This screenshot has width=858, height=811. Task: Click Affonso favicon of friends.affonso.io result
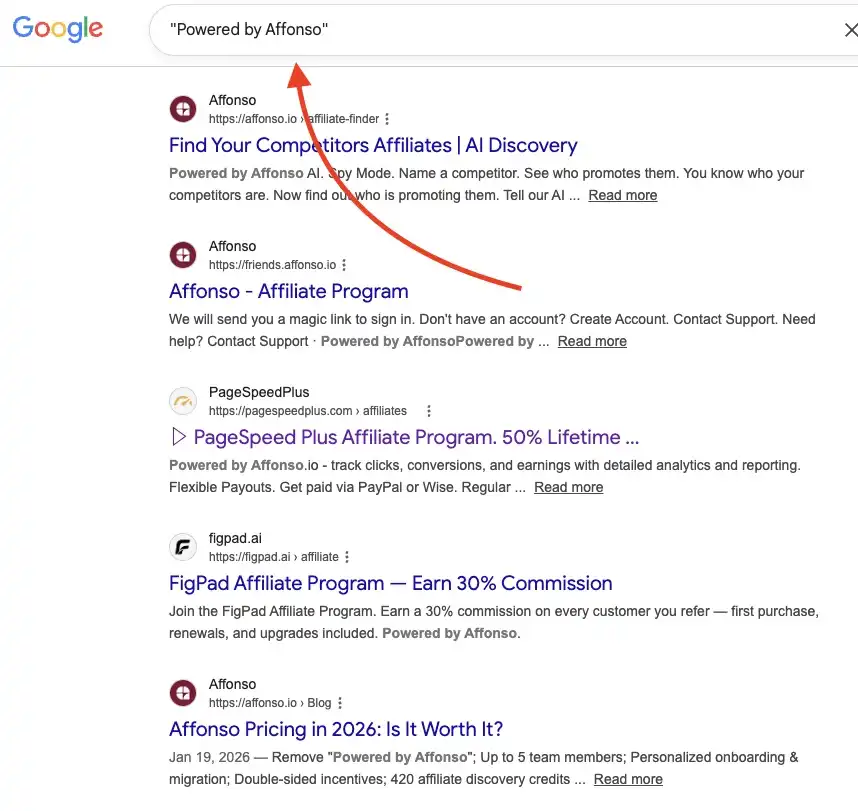click(x=183, y=255)
